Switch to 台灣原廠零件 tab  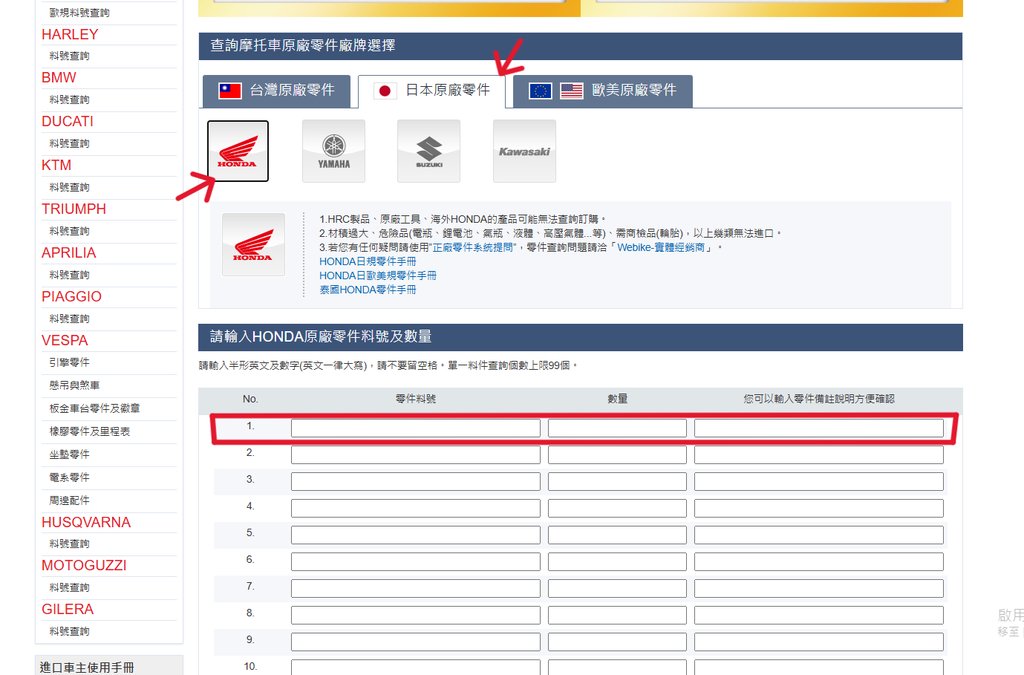click(x=276, y=91)
